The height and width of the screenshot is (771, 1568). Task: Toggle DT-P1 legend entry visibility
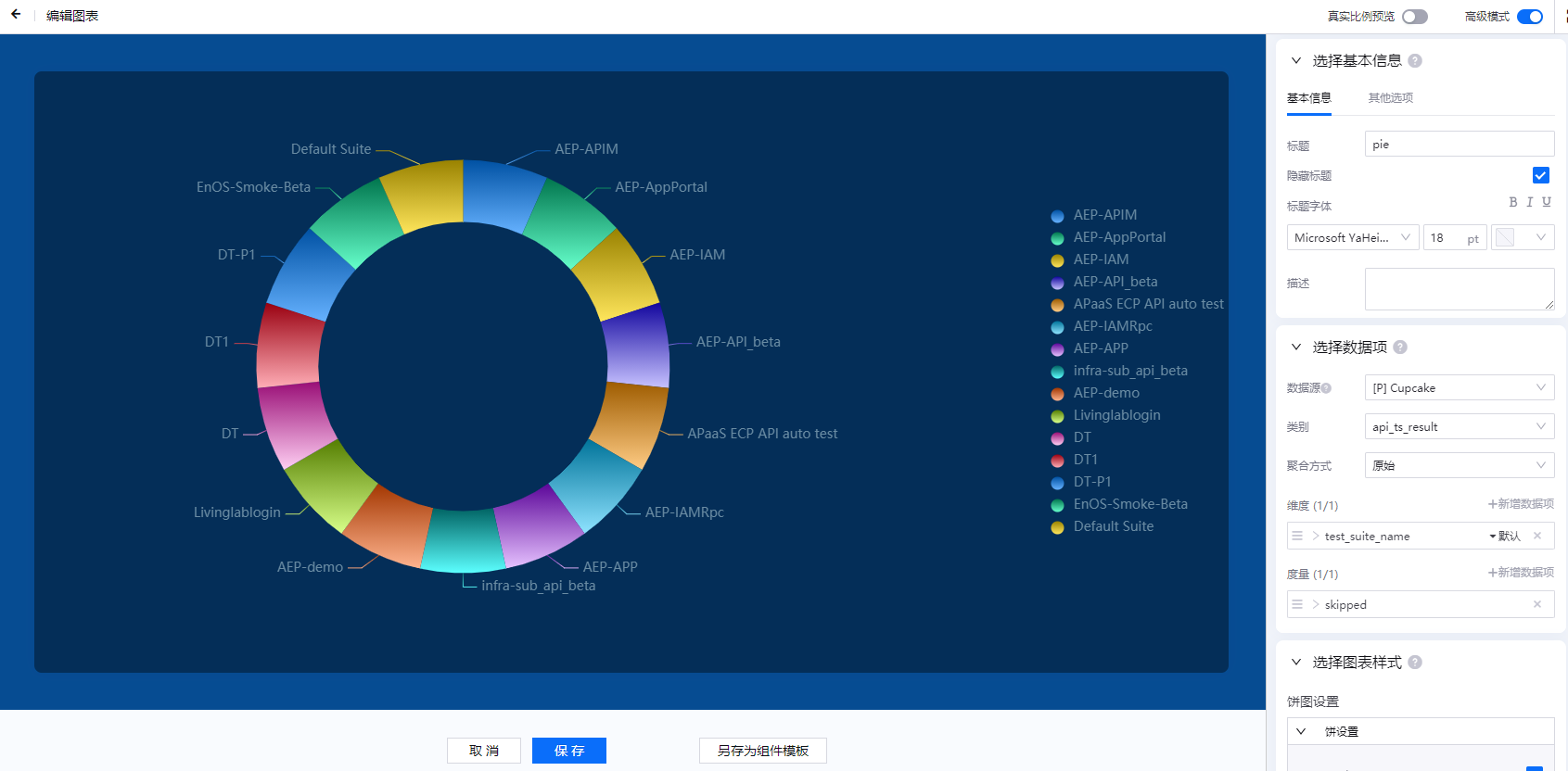coord(1081,482)
